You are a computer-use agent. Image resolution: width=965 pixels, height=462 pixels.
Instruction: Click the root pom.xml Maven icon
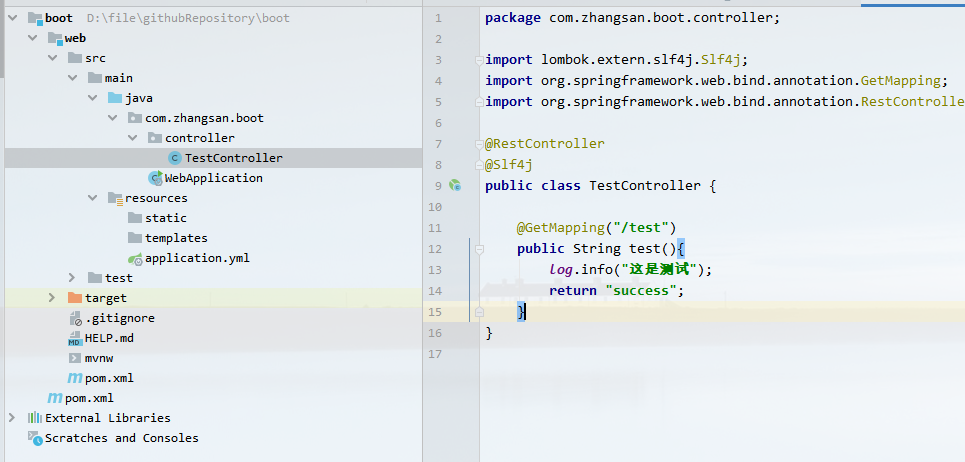tap(55, 398)
